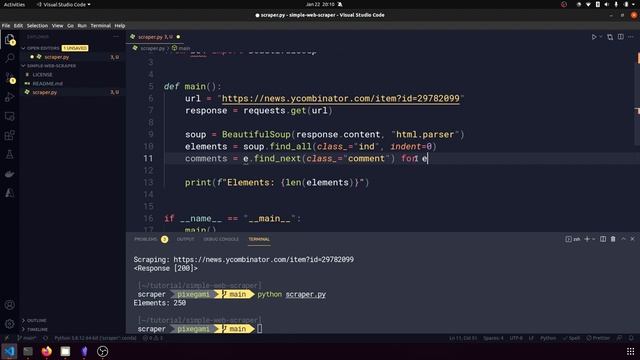Open the Manage gear icon
The height and width of the screenshot is (360, 640).
pos(10,324)
